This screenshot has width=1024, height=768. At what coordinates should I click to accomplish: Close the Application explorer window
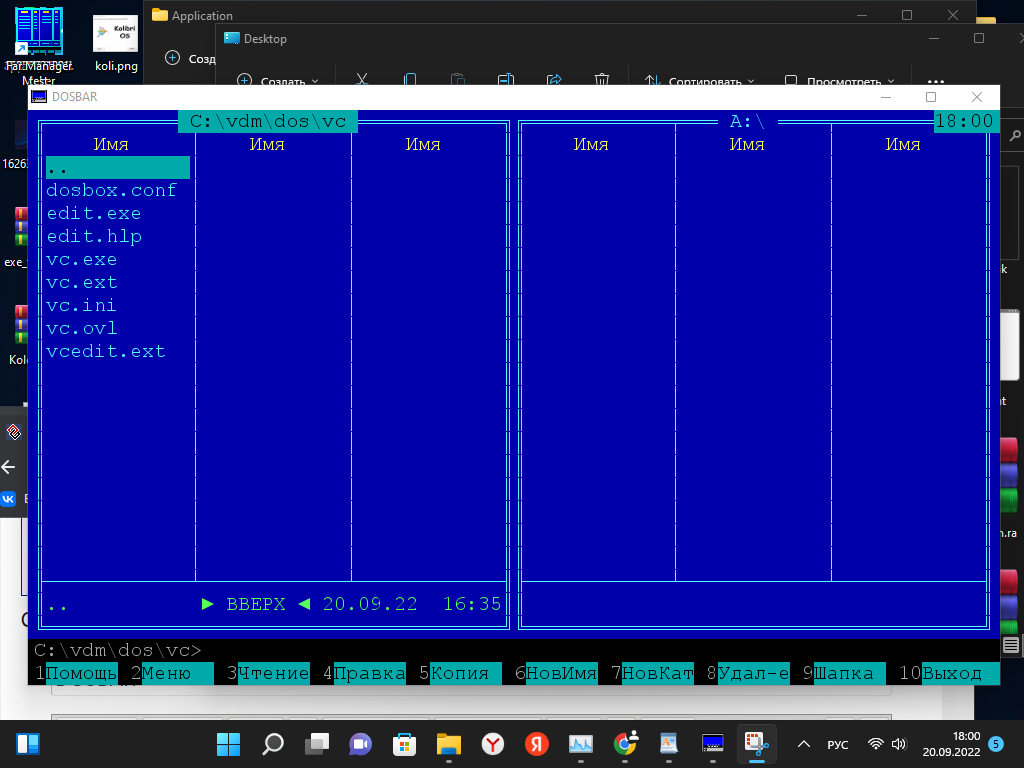[952, 15]
